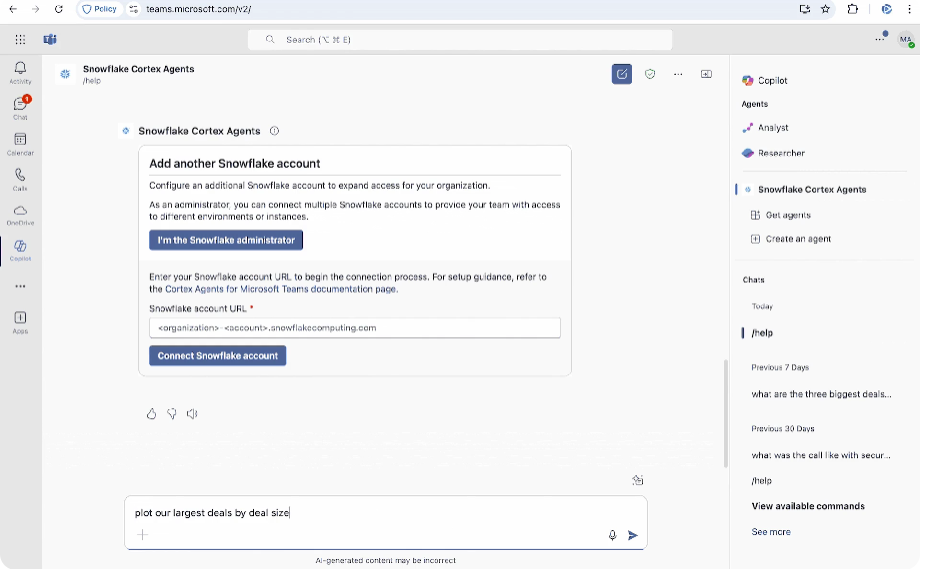Give the response a thumbs up
Viewport: 925px width, 569px height.
click(152, 414)
